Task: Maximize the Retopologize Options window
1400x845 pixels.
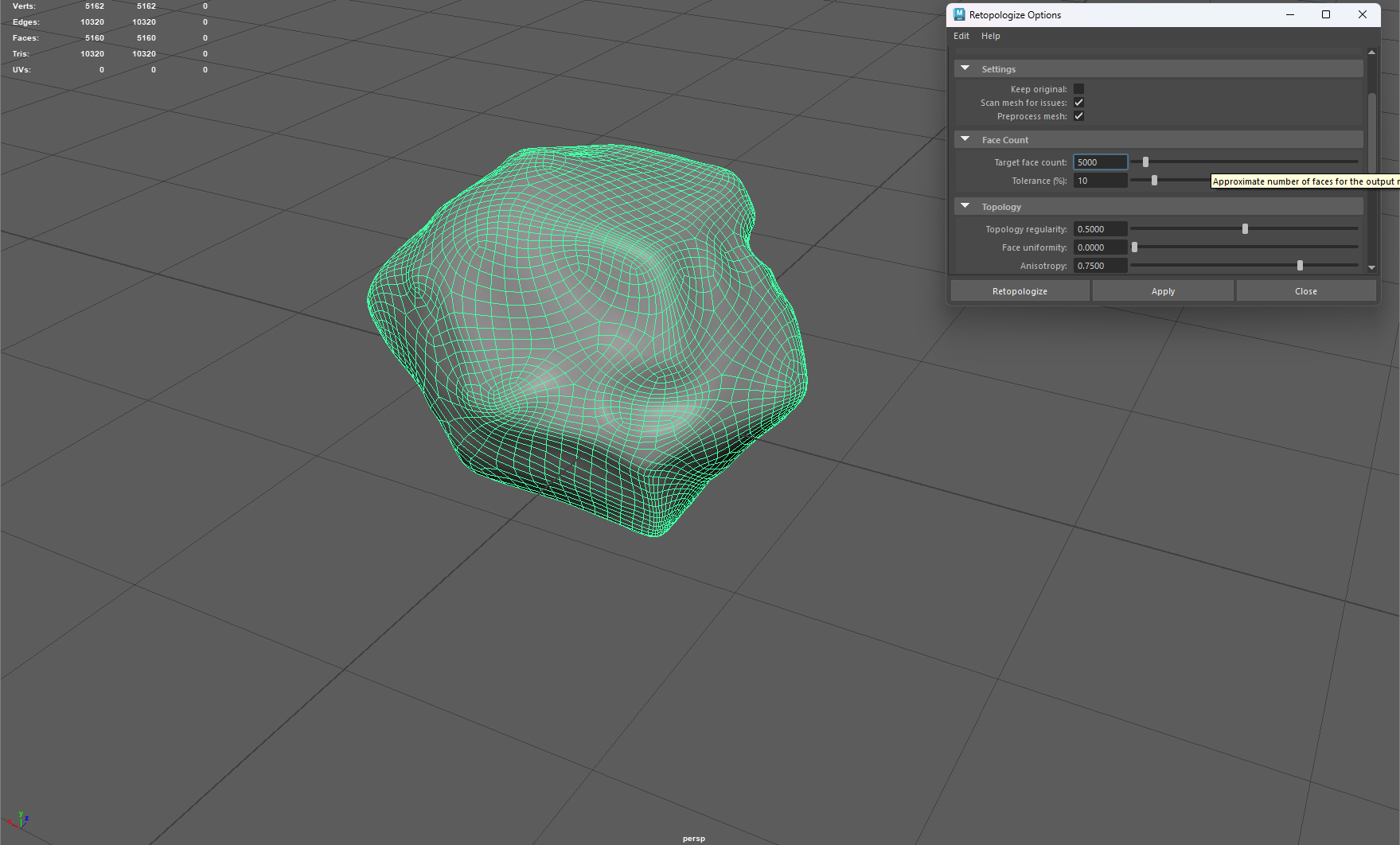Action: (x=1326, y=14)
